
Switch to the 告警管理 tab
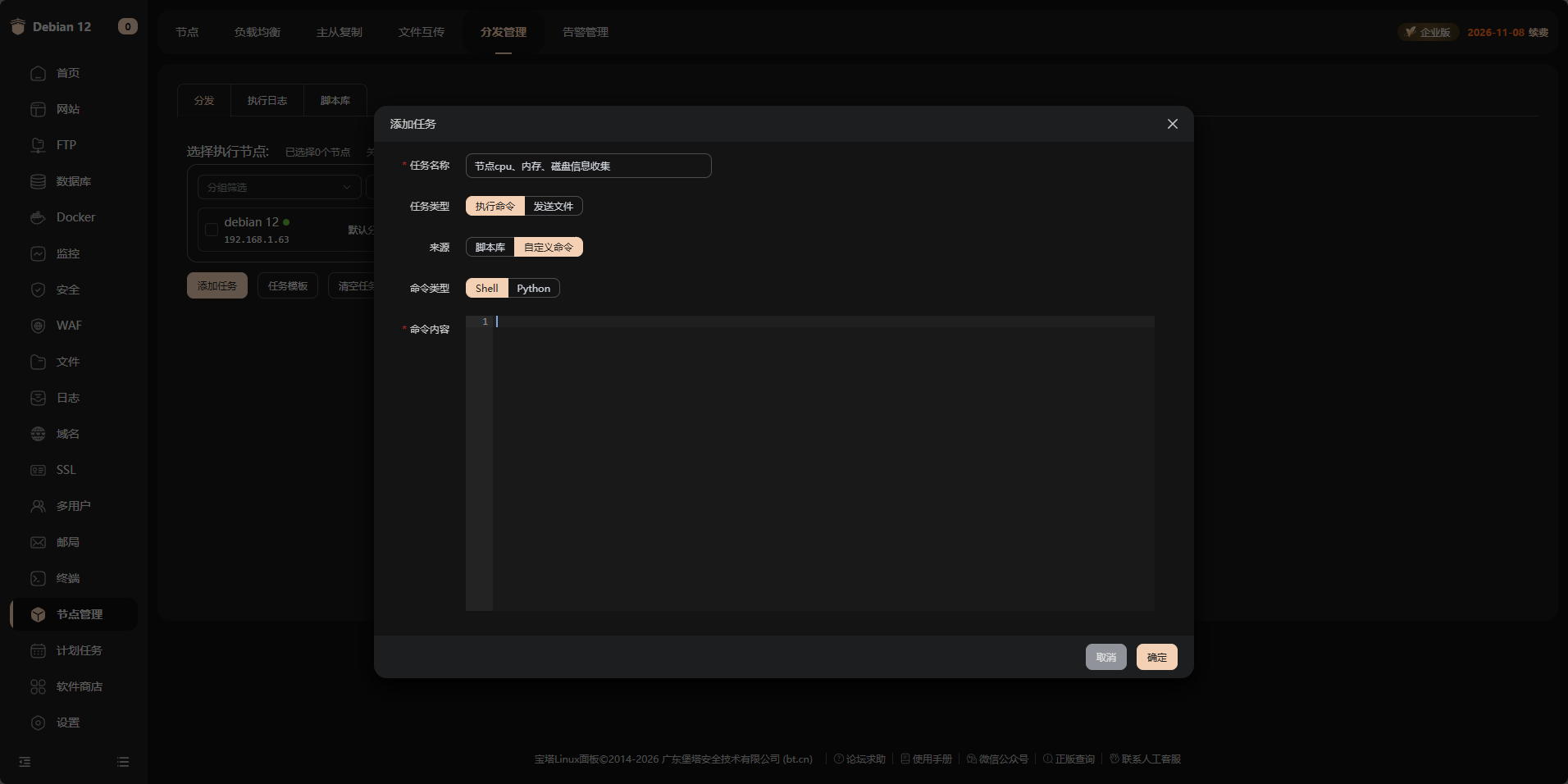pos(585,32)
